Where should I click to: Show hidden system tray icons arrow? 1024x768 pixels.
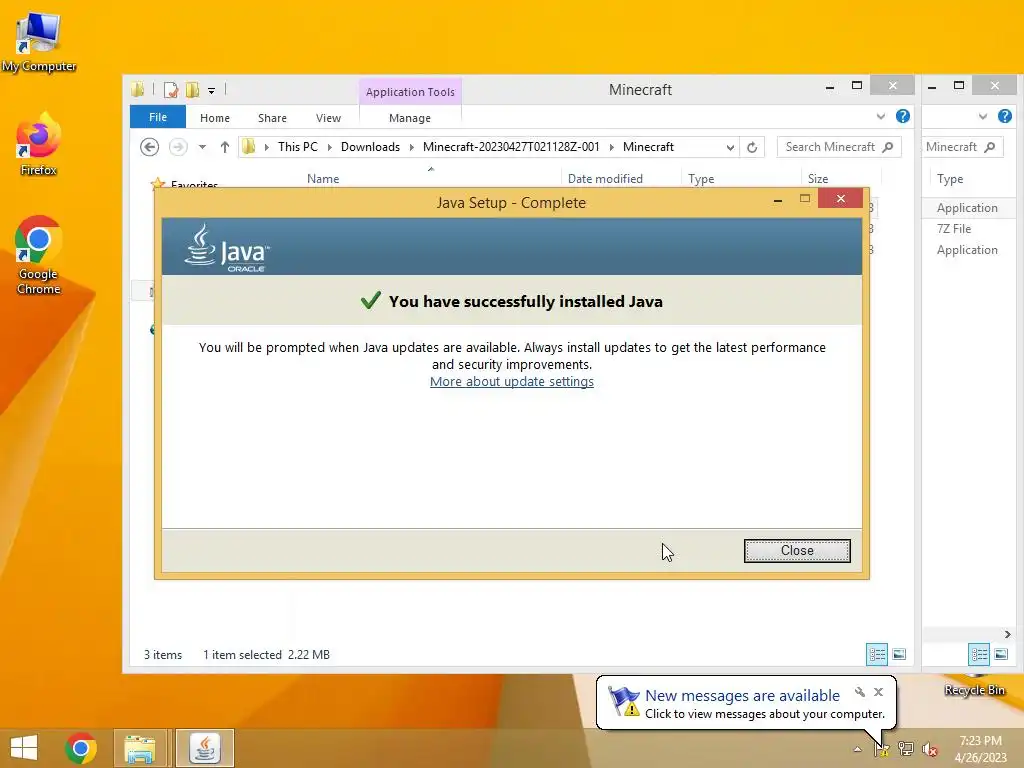coord(857,749)
